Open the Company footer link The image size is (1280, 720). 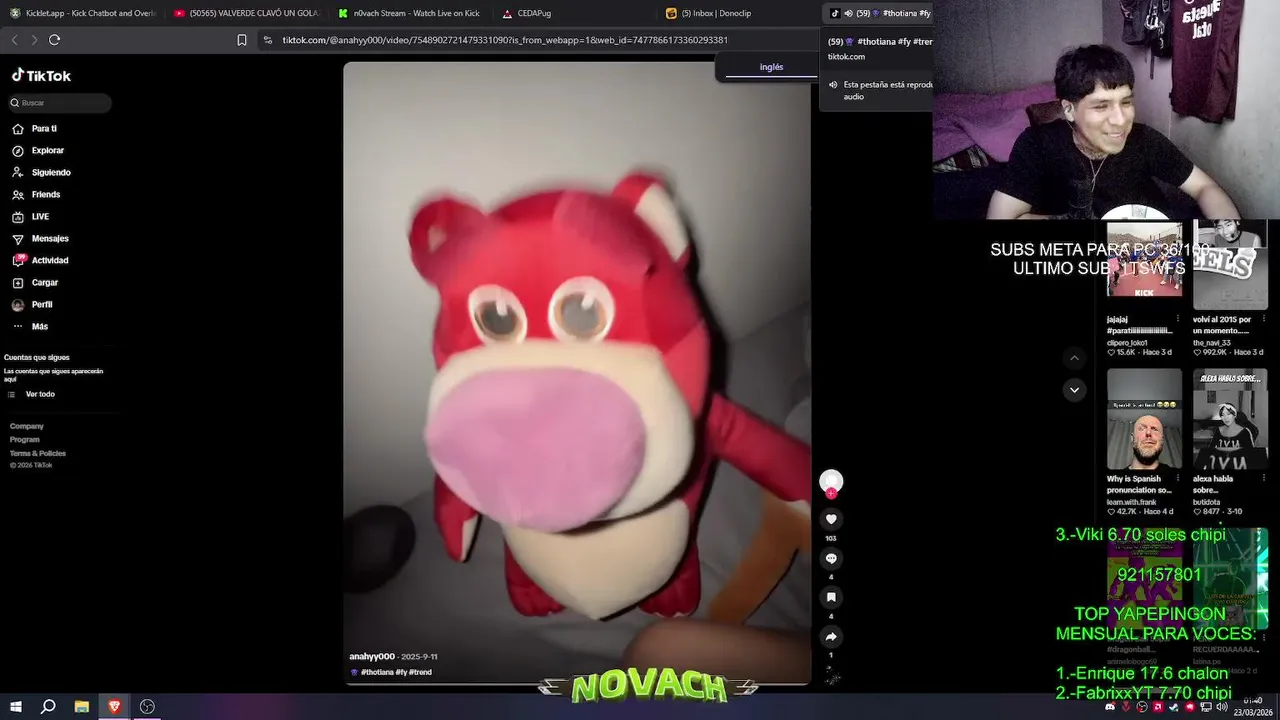pyautogui.click(x=27, y=426)
